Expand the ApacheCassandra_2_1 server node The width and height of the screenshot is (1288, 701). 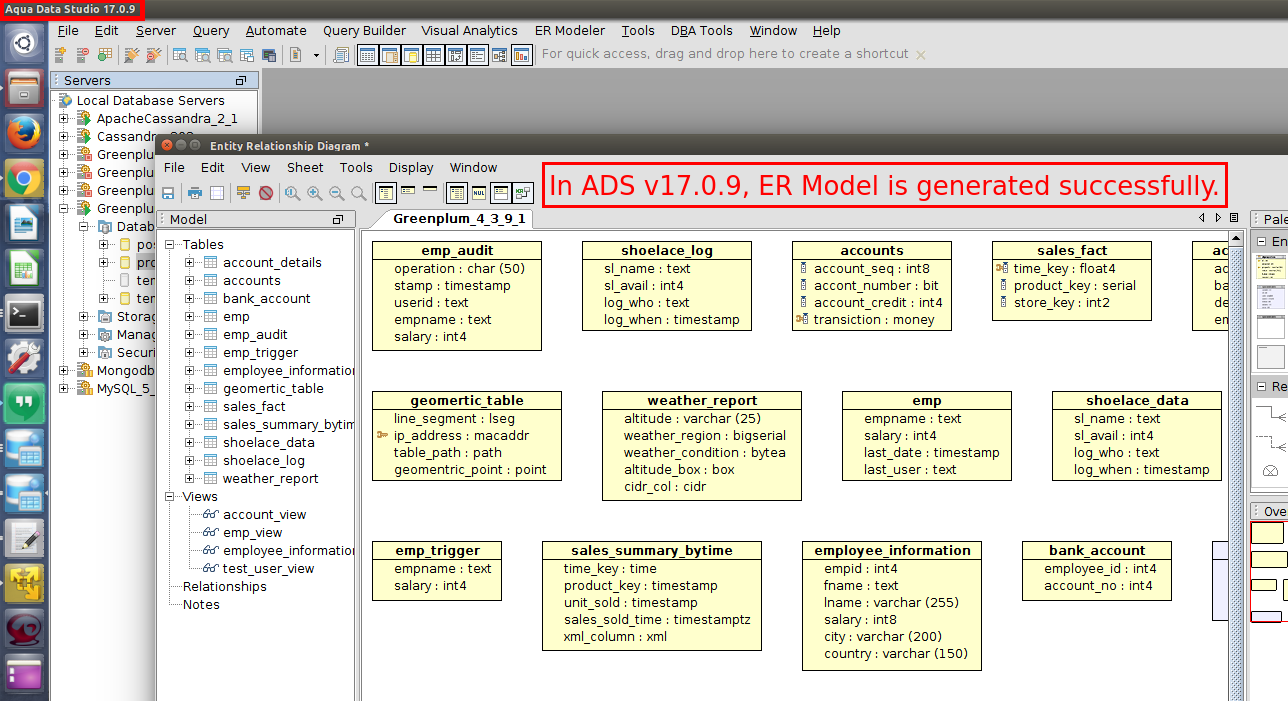[64, 119]
